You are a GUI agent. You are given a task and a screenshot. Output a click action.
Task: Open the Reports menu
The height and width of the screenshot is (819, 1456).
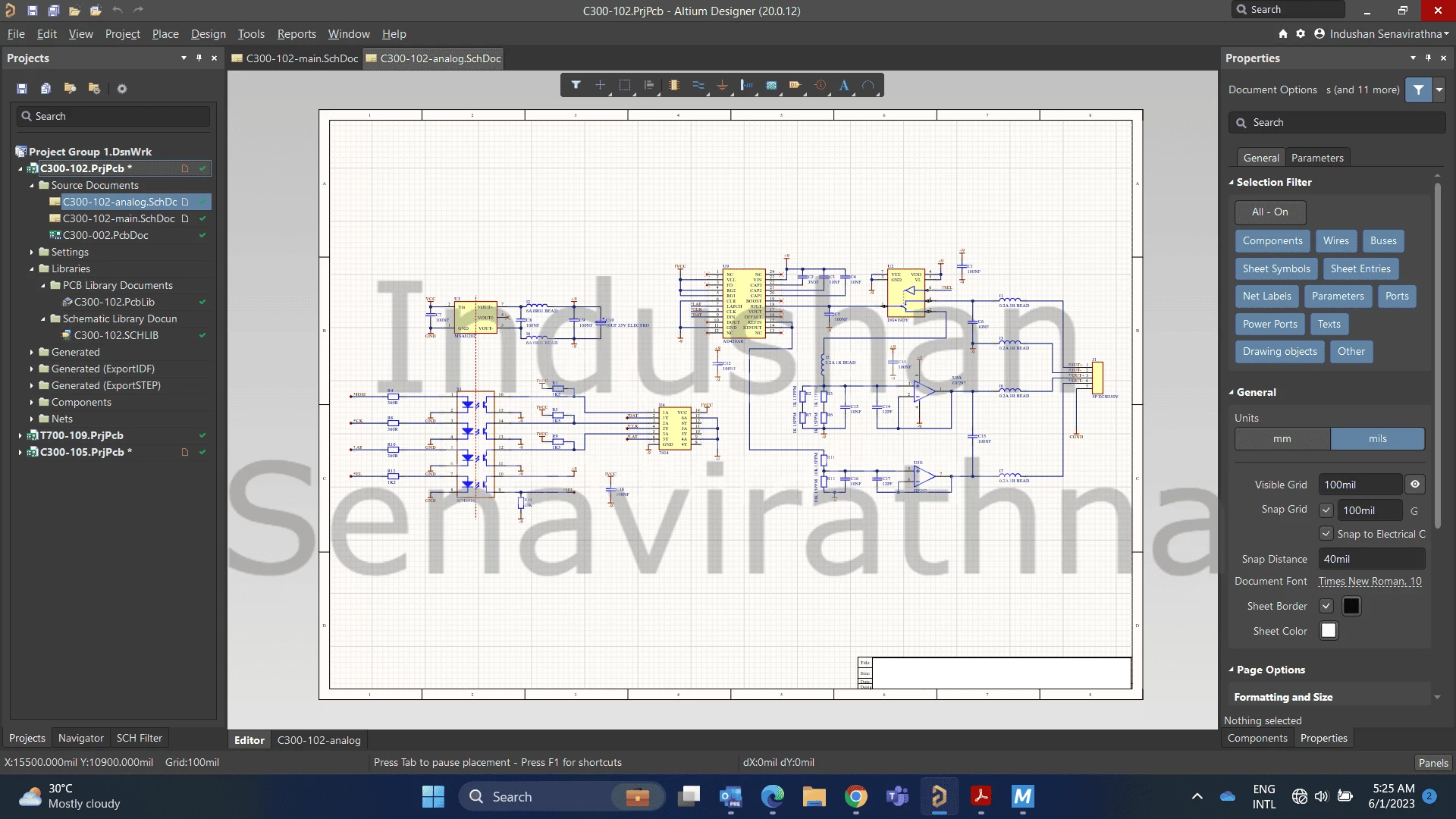(297, 34)
